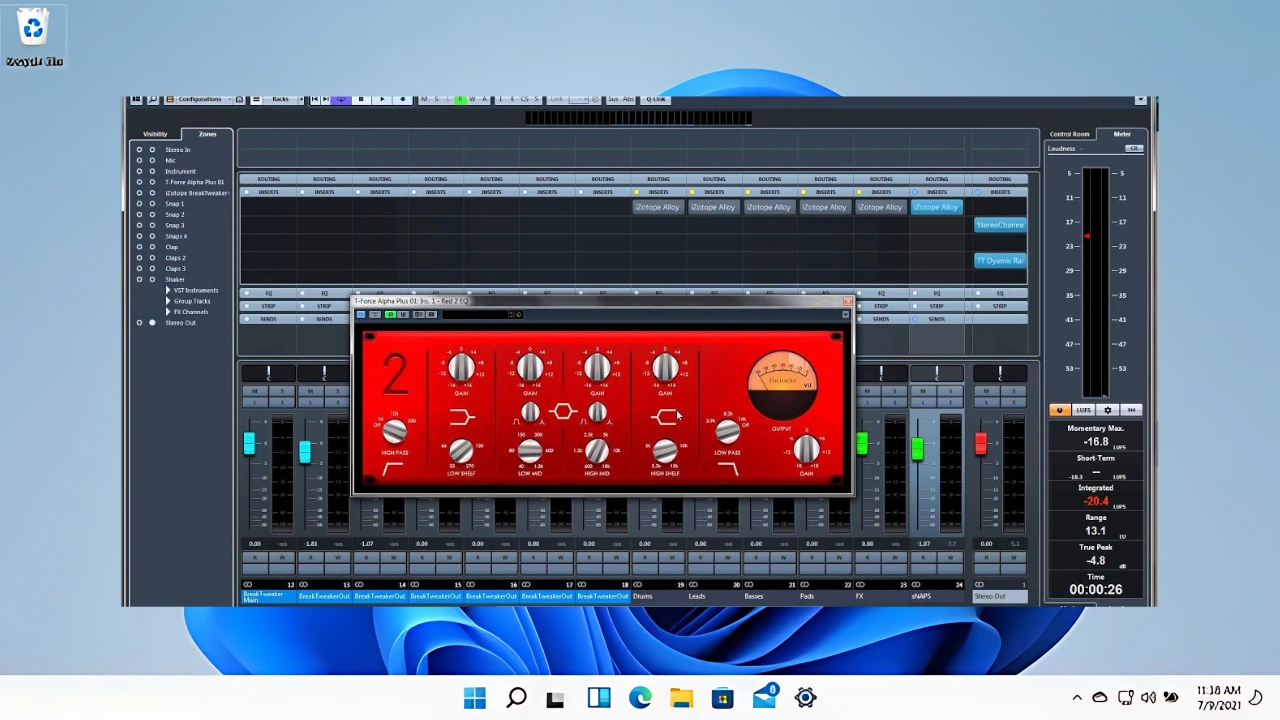Click the Focusrite VU meter
This screenshot has width=1280, height=720.
point(783,385)
